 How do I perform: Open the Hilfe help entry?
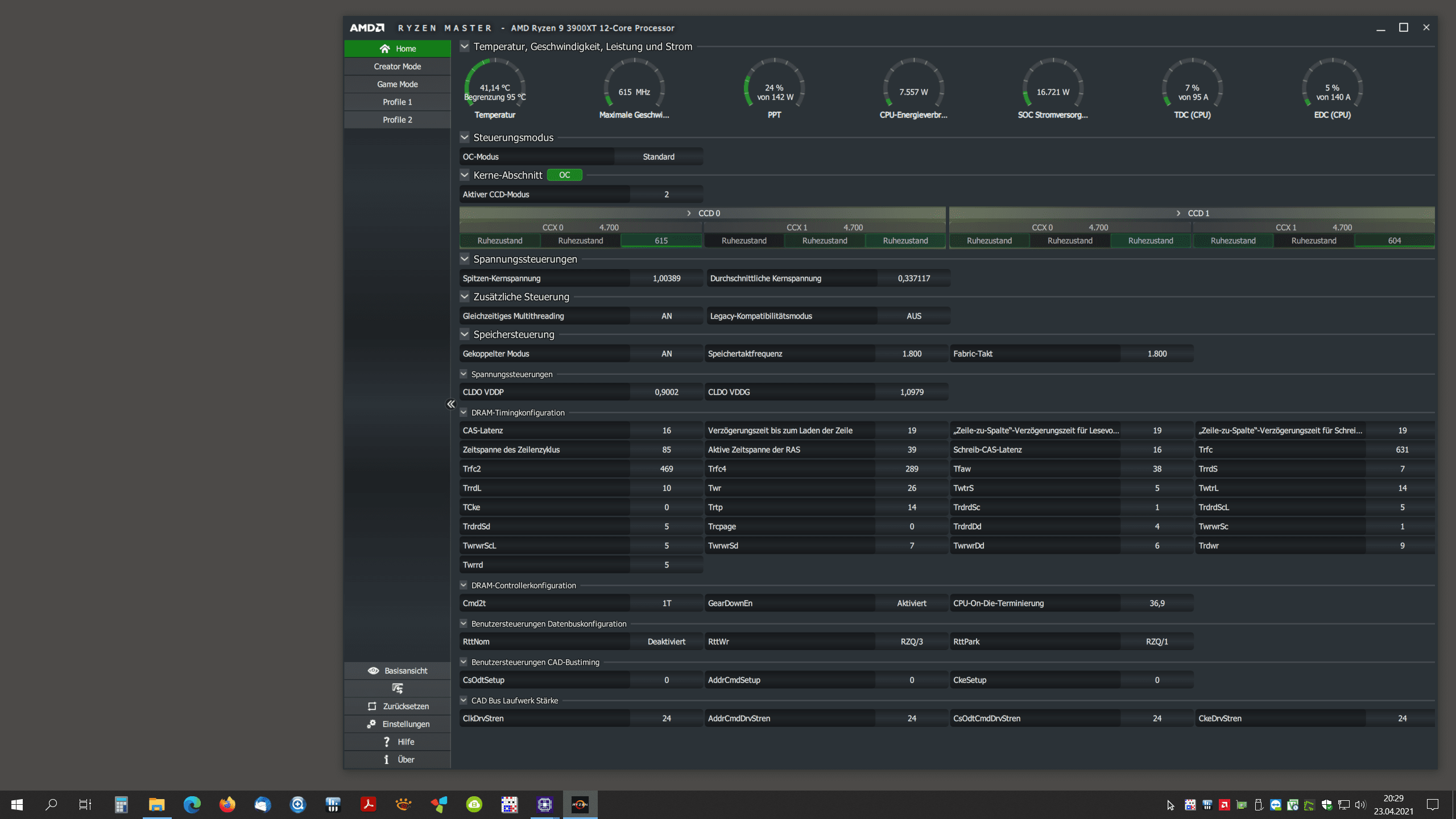[398, 742]
